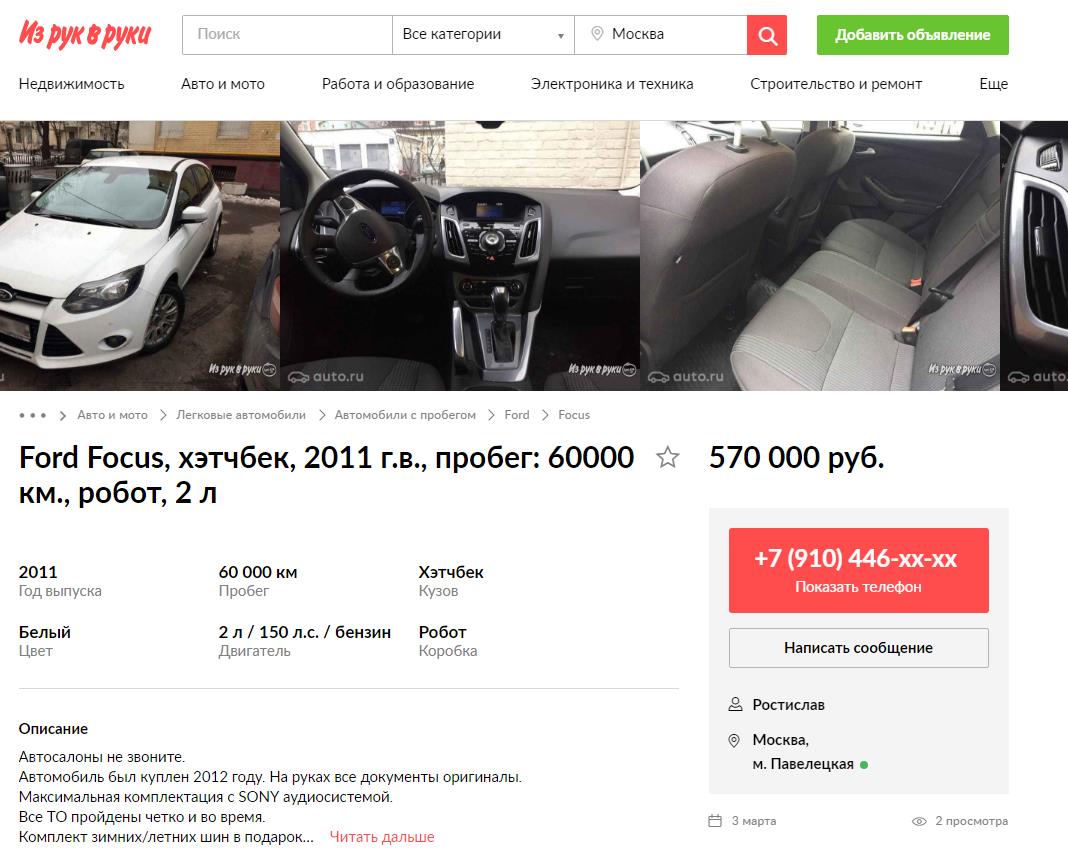Image resolution: width=1068 pixels, height=863 pixels.
Task: Click the calendar icon beside 3 марта
Action: (x=715, y=821)
